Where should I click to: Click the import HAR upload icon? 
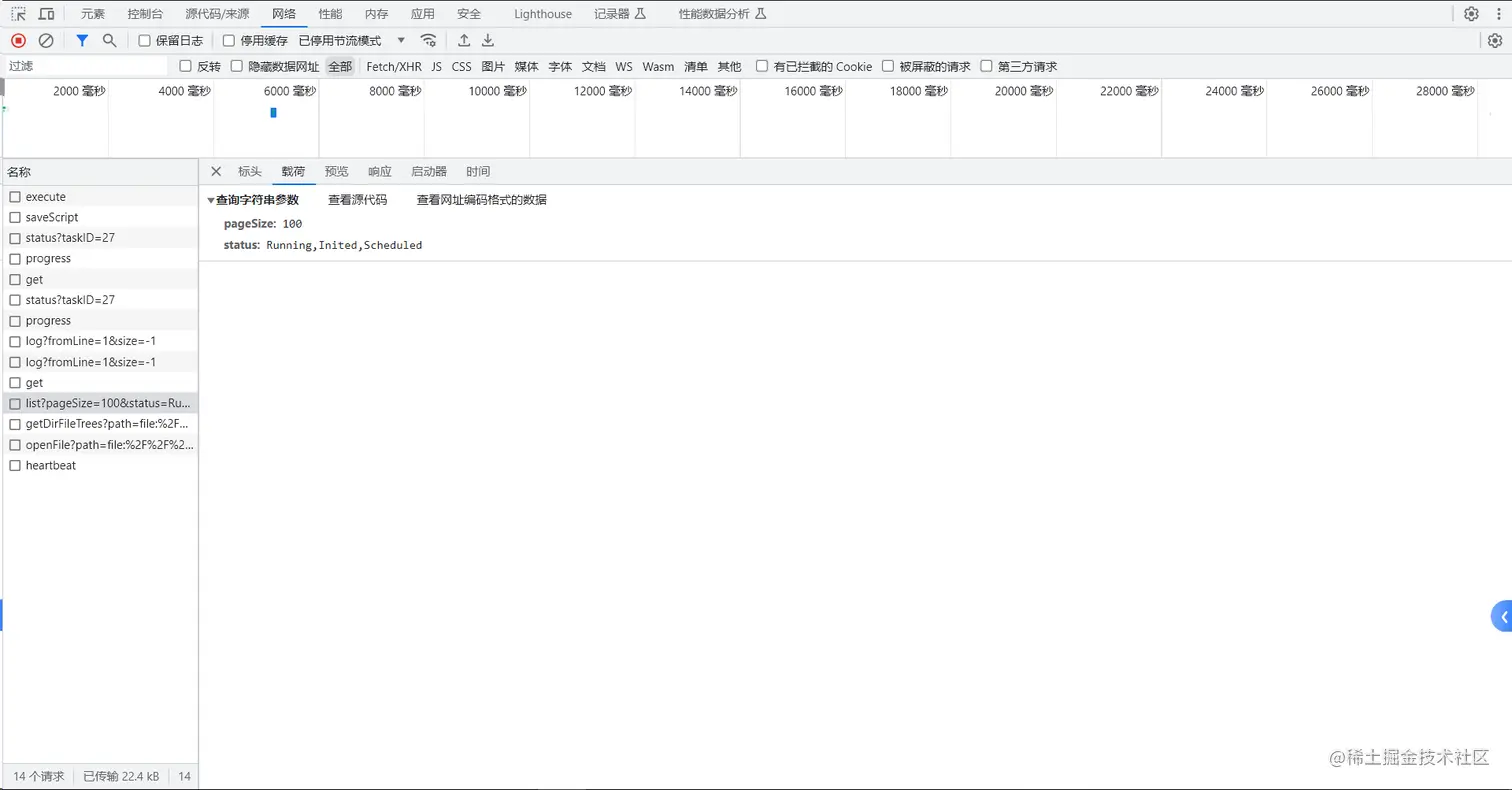coord(464,40)
